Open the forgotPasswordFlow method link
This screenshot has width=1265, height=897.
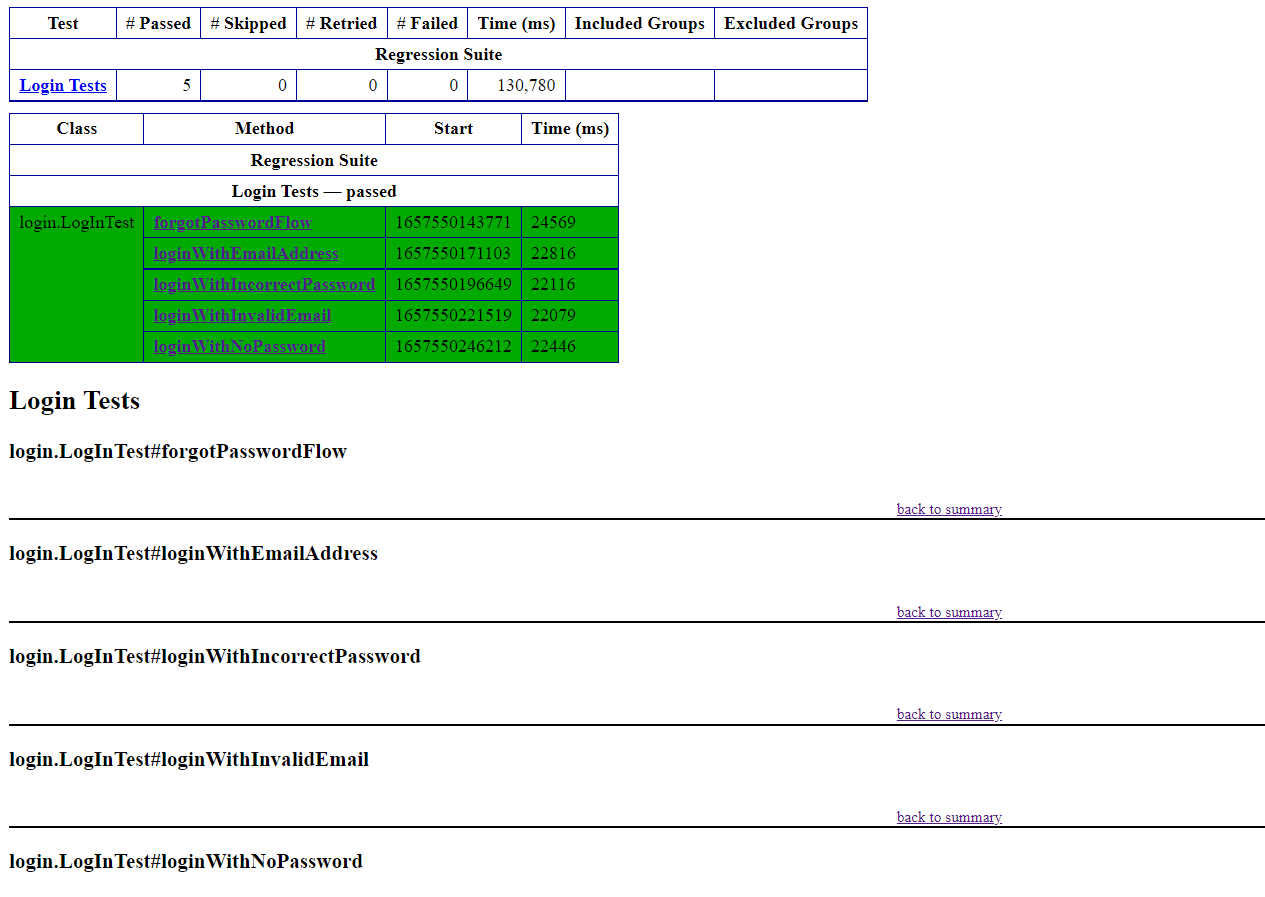pos(233,222)
